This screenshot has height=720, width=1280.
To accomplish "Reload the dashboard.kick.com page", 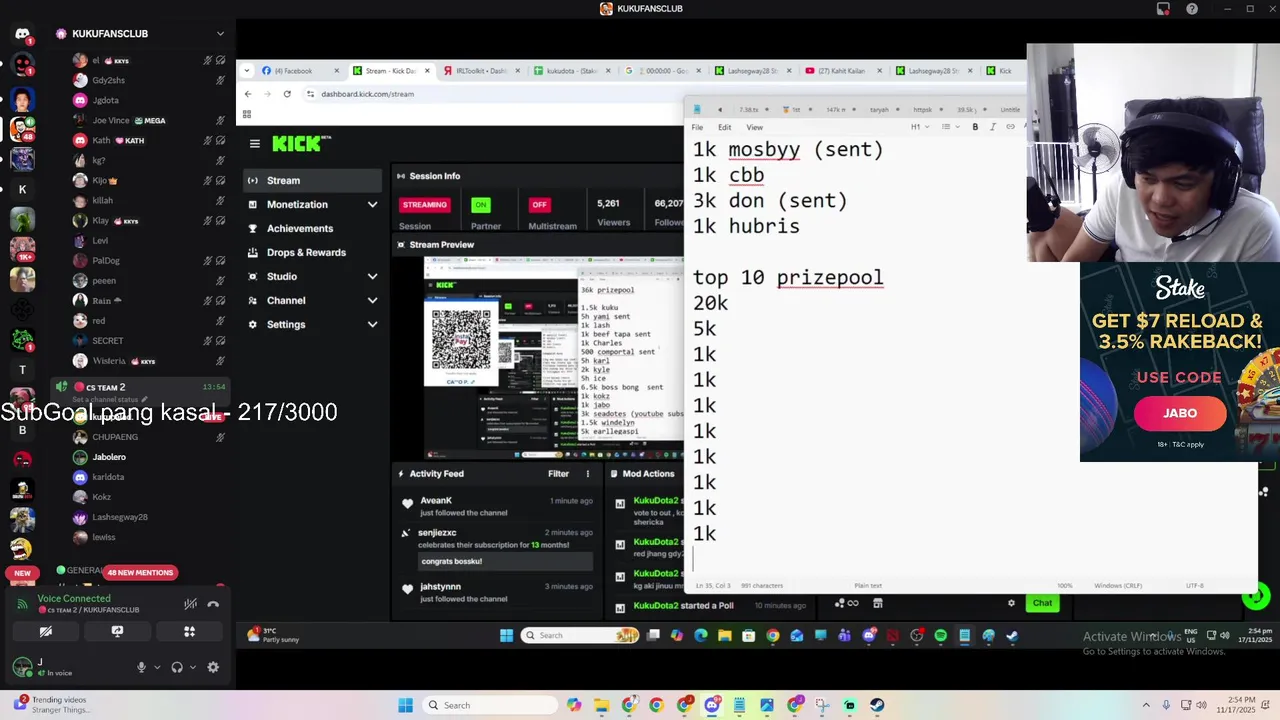I will click(x=287, y=94).
